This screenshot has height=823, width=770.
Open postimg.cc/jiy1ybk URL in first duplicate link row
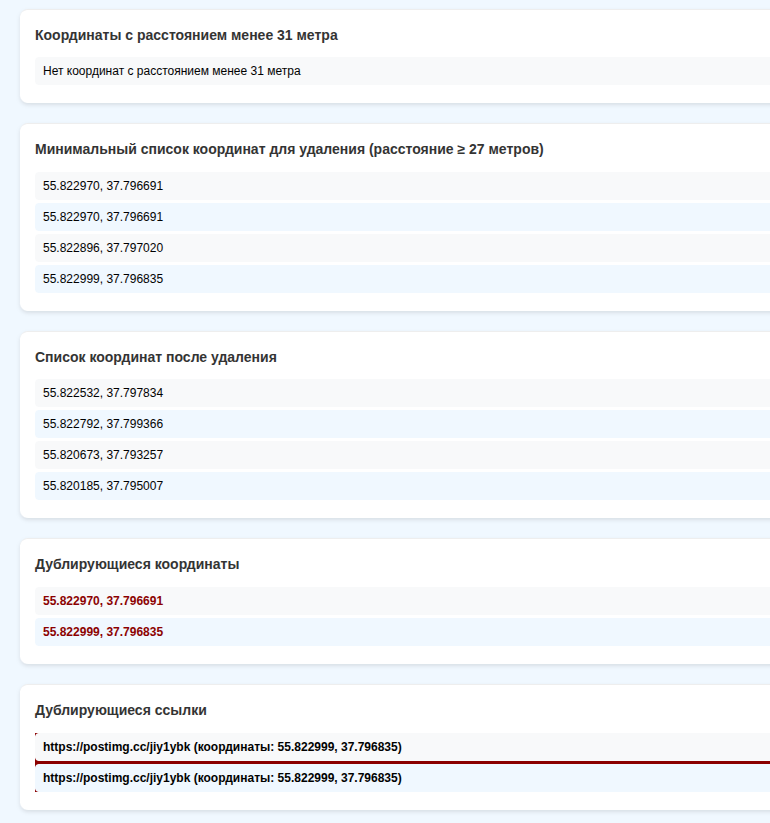[x=116, y=747]
